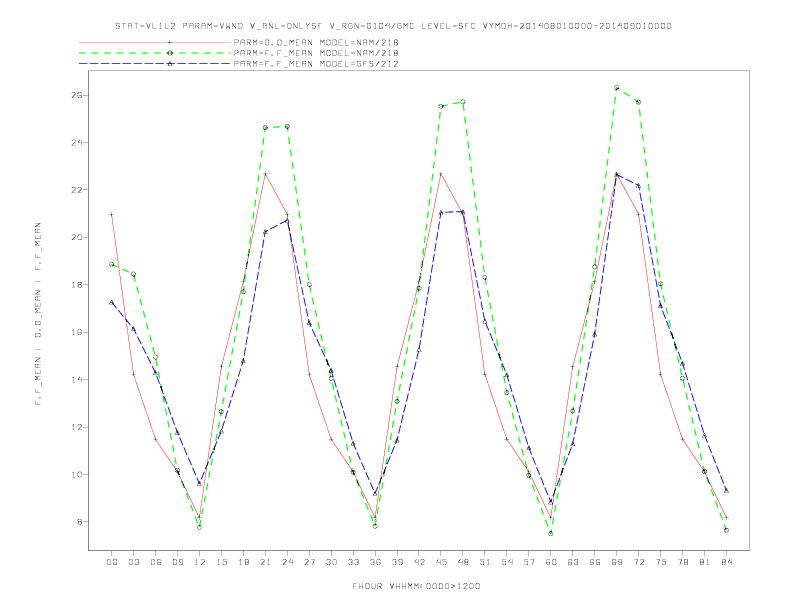Click the green dashed line legend sample
792x612 pixels.
[x=155, y=53]
